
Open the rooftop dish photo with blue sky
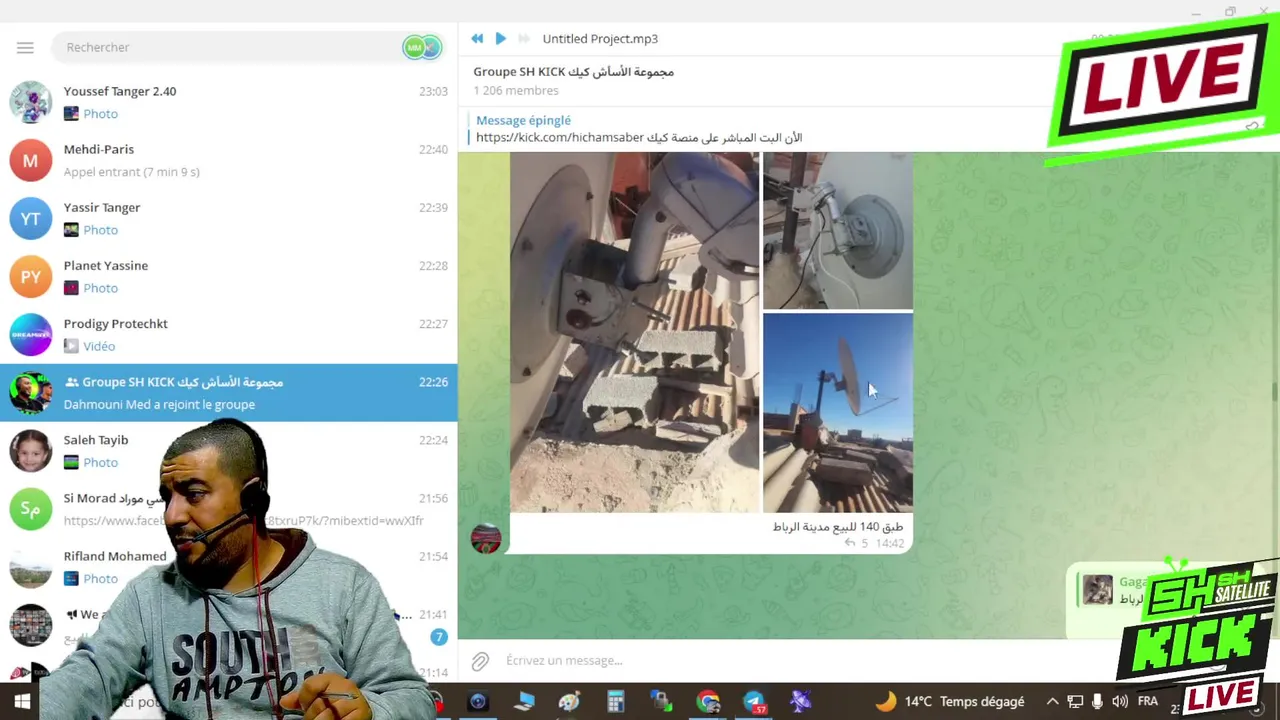tap(838, 413)
